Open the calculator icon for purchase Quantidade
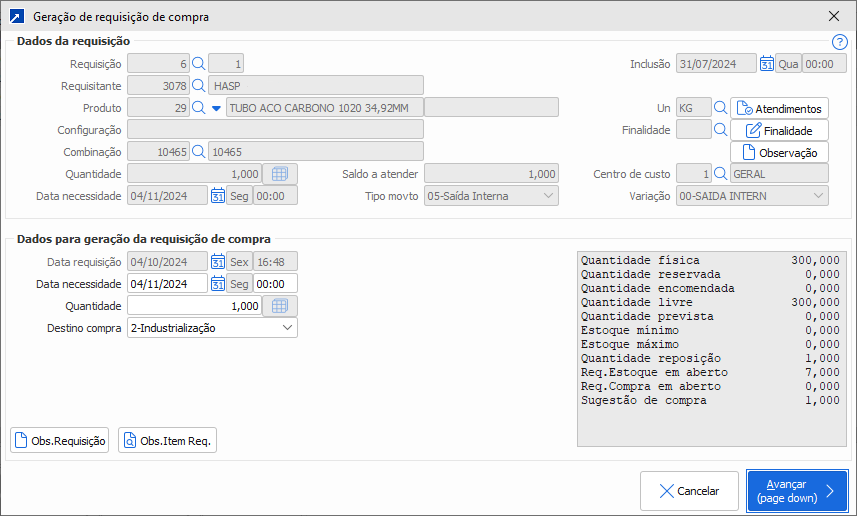This screenshot has height=516, width=857. [x=280, y=306]
